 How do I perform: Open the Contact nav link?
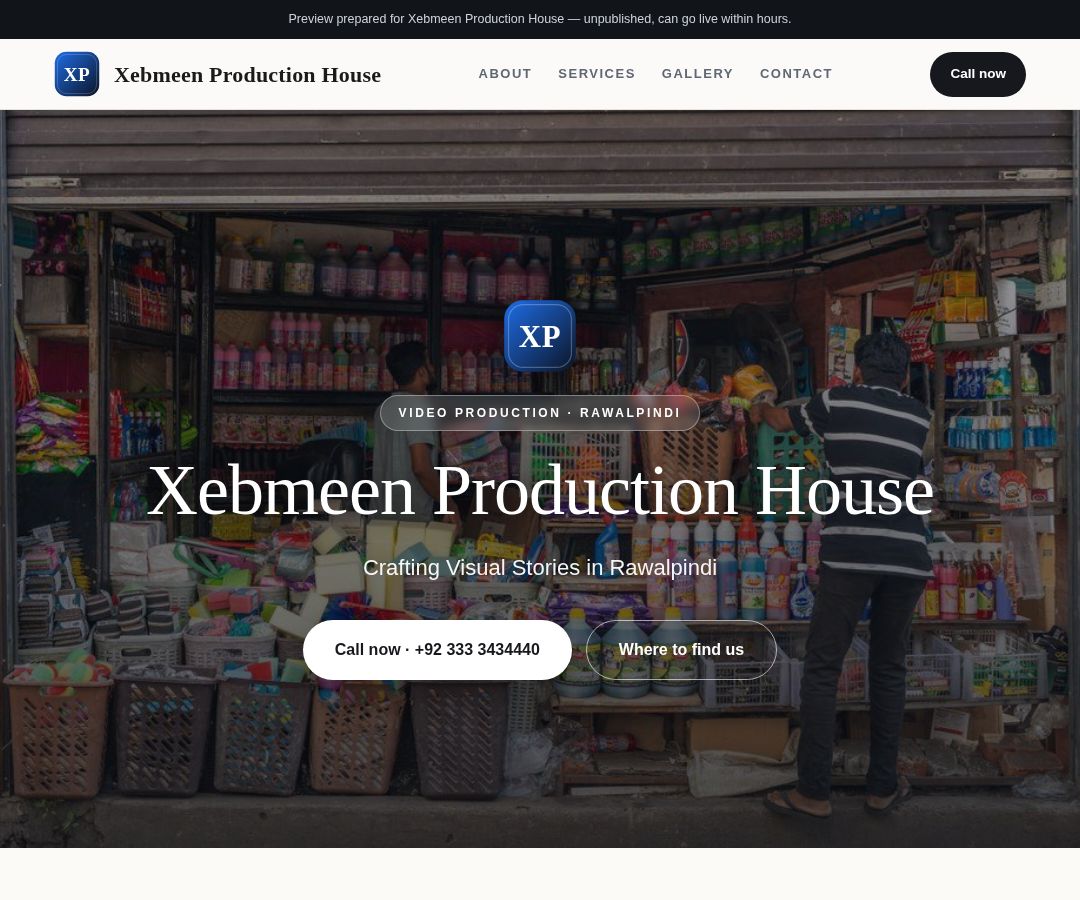point(796,74)
